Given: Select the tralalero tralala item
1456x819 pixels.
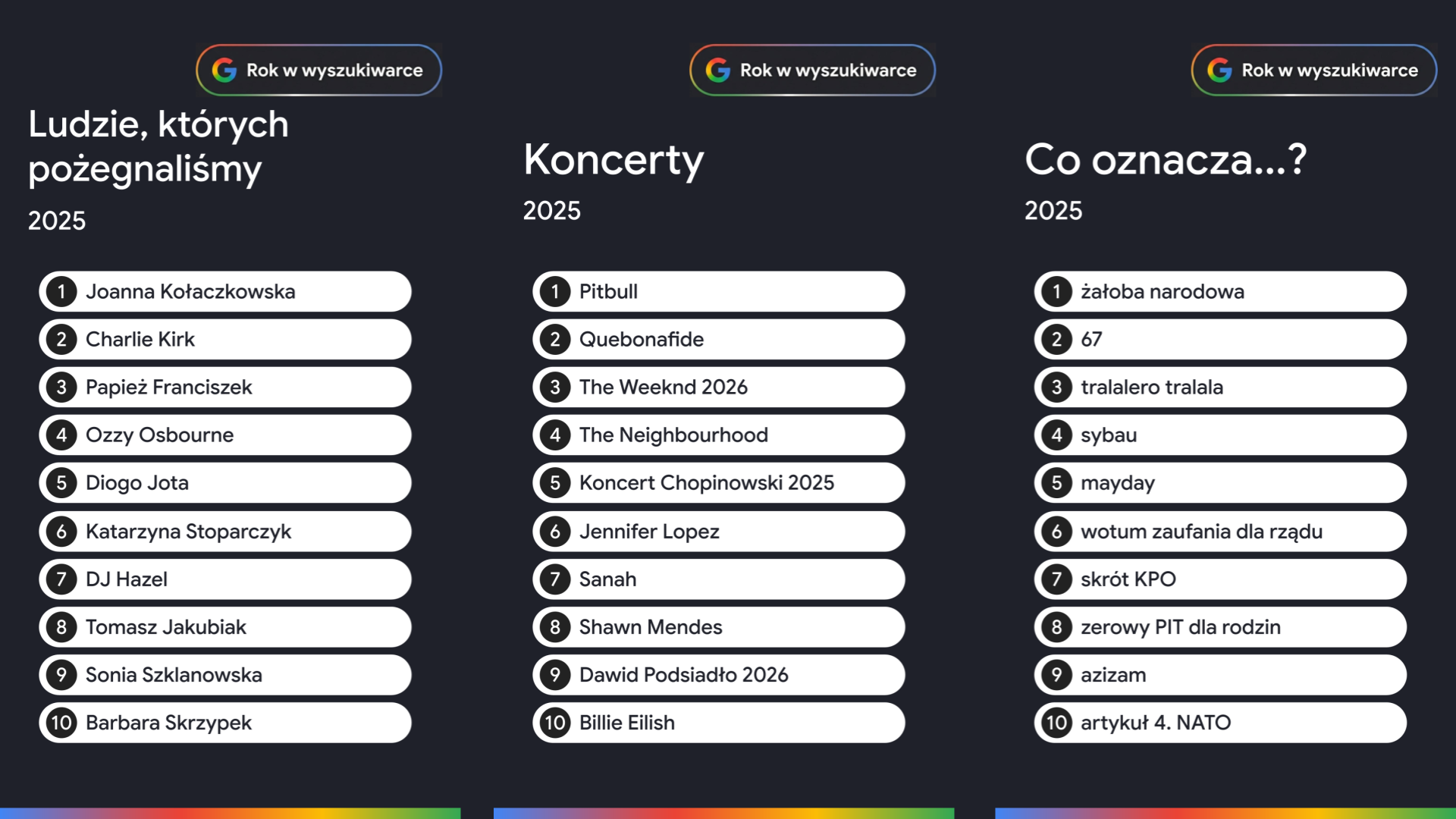Looking at the screenshot, I should pyautogui.click(x=1219, y=388).
